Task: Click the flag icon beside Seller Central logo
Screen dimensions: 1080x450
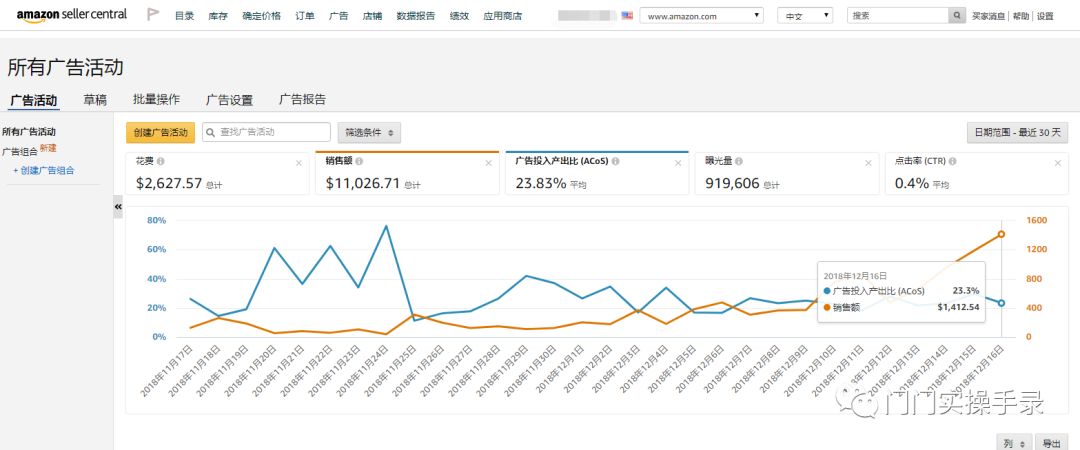Action: click(x=153, y=15)
